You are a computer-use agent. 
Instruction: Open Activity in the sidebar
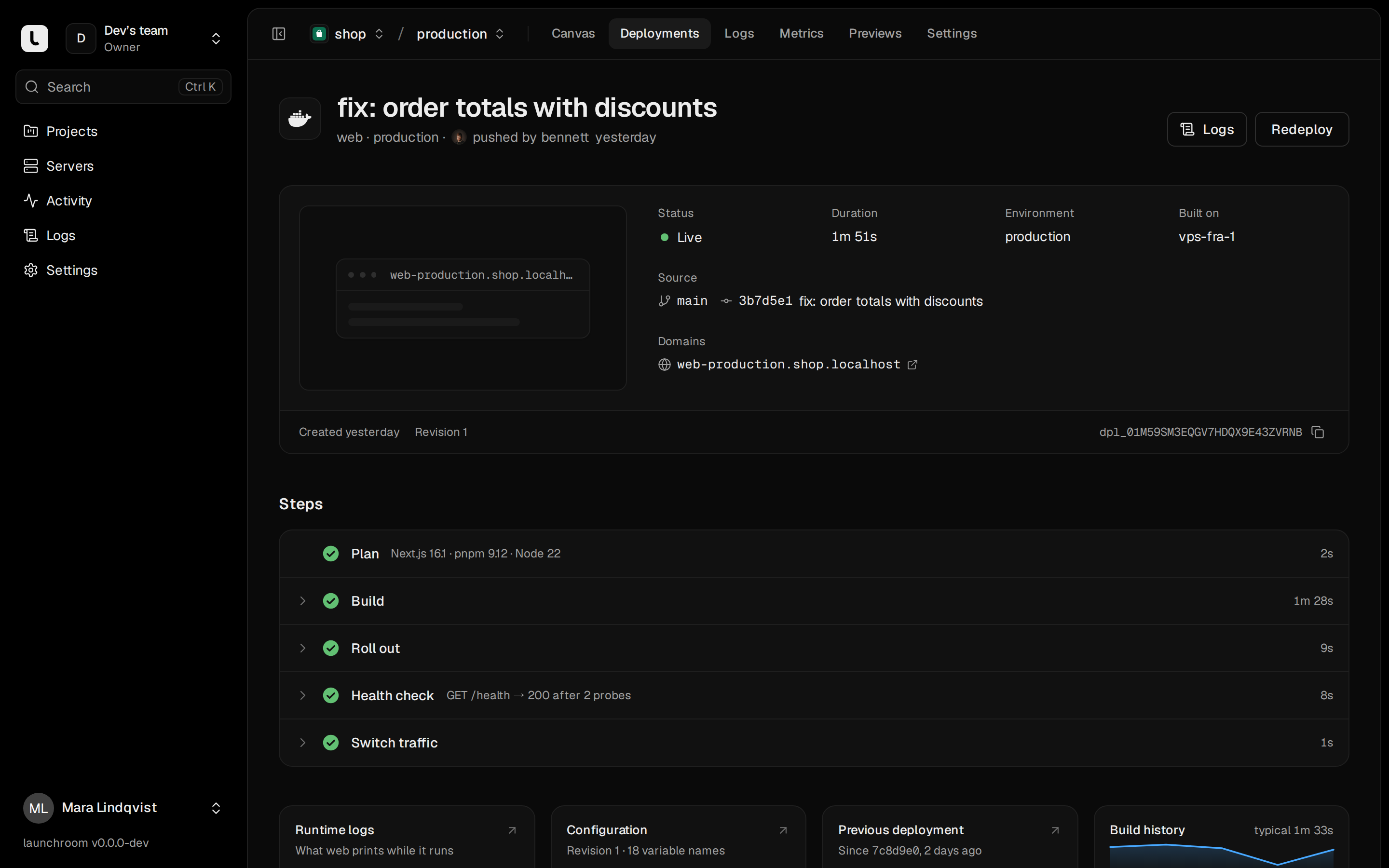(123, 201)
